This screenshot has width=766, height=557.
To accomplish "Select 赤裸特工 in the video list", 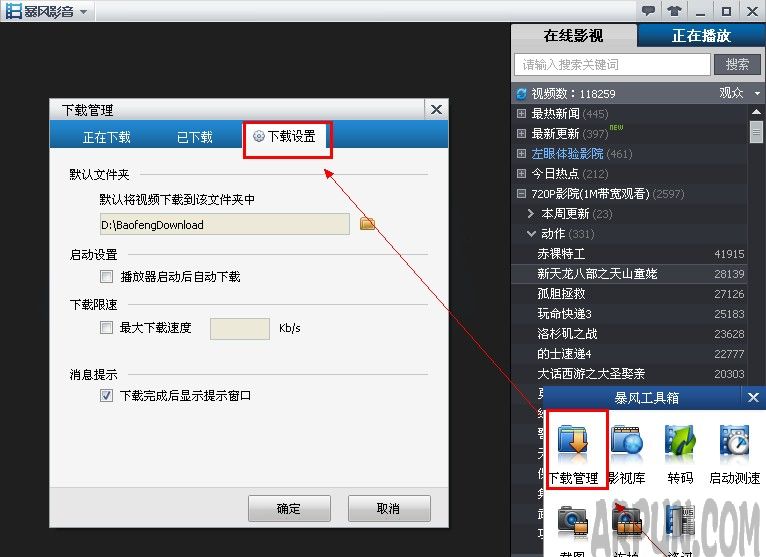I will 629,254.
